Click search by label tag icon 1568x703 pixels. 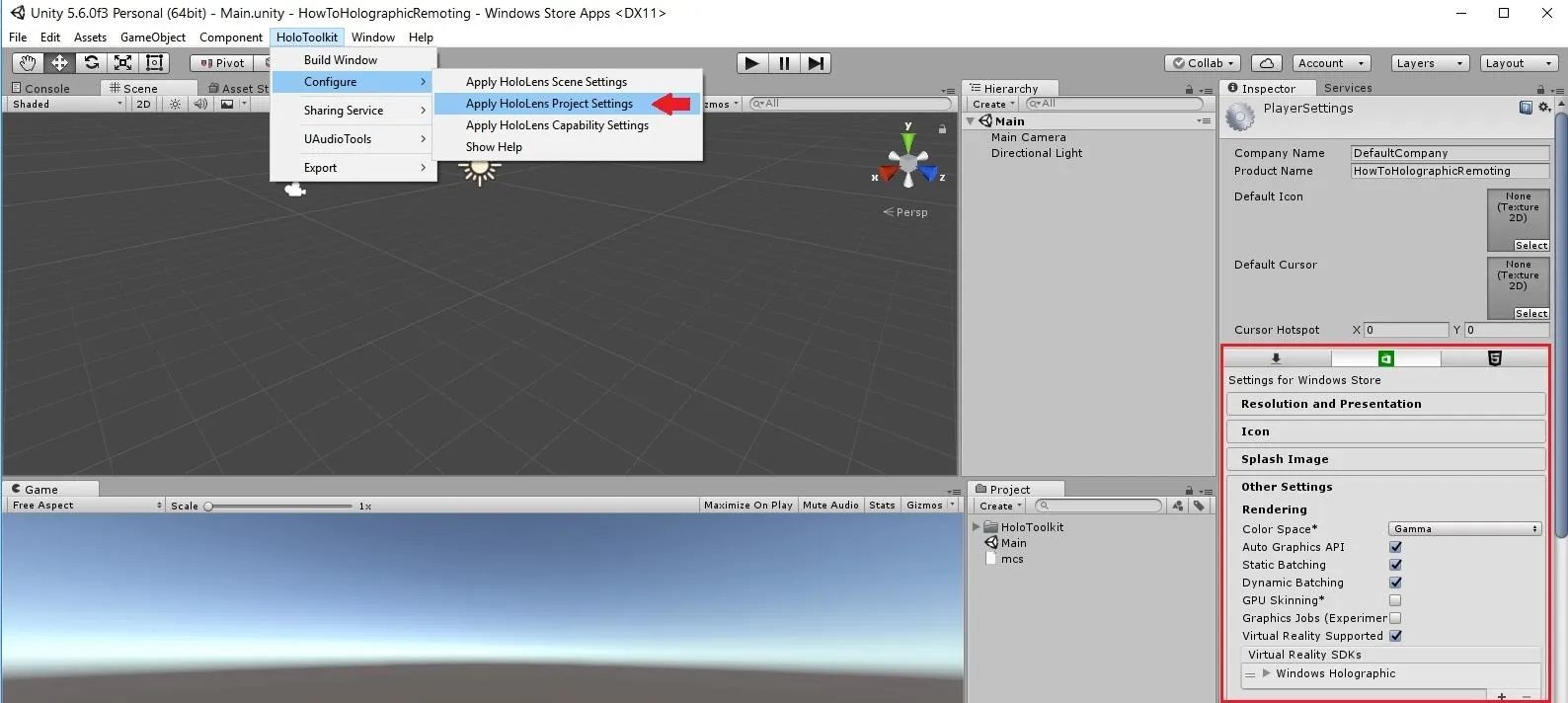click(1199, 506)
